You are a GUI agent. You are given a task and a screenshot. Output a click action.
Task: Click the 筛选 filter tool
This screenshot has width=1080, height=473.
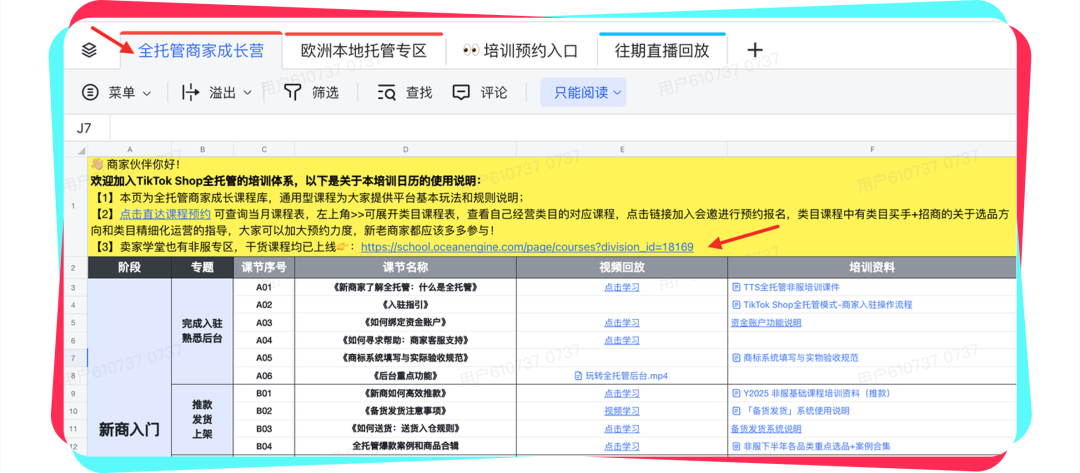[x=312, y=92]
